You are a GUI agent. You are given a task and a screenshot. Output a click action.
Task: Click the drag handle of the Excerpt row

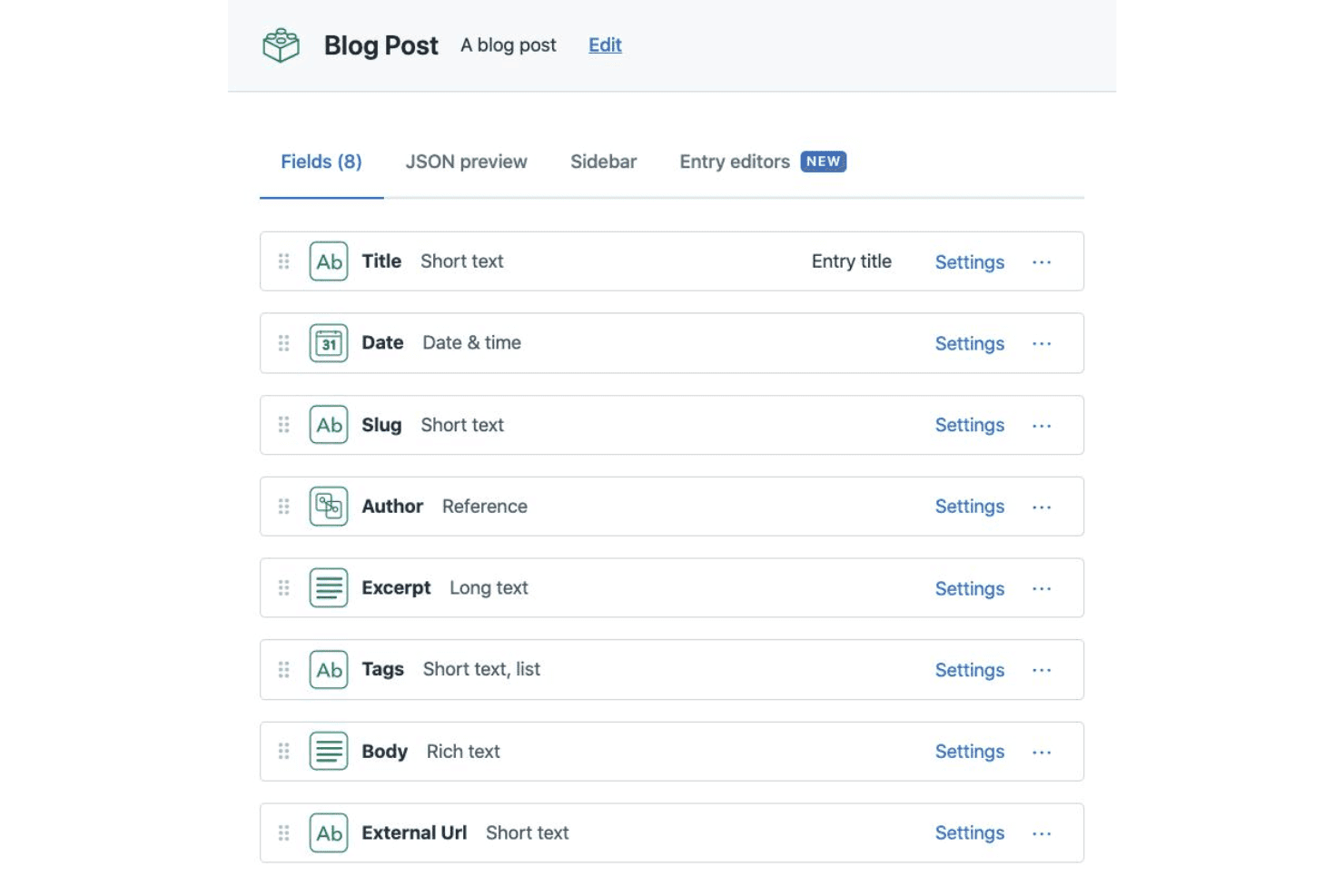(x=284, y=588)
